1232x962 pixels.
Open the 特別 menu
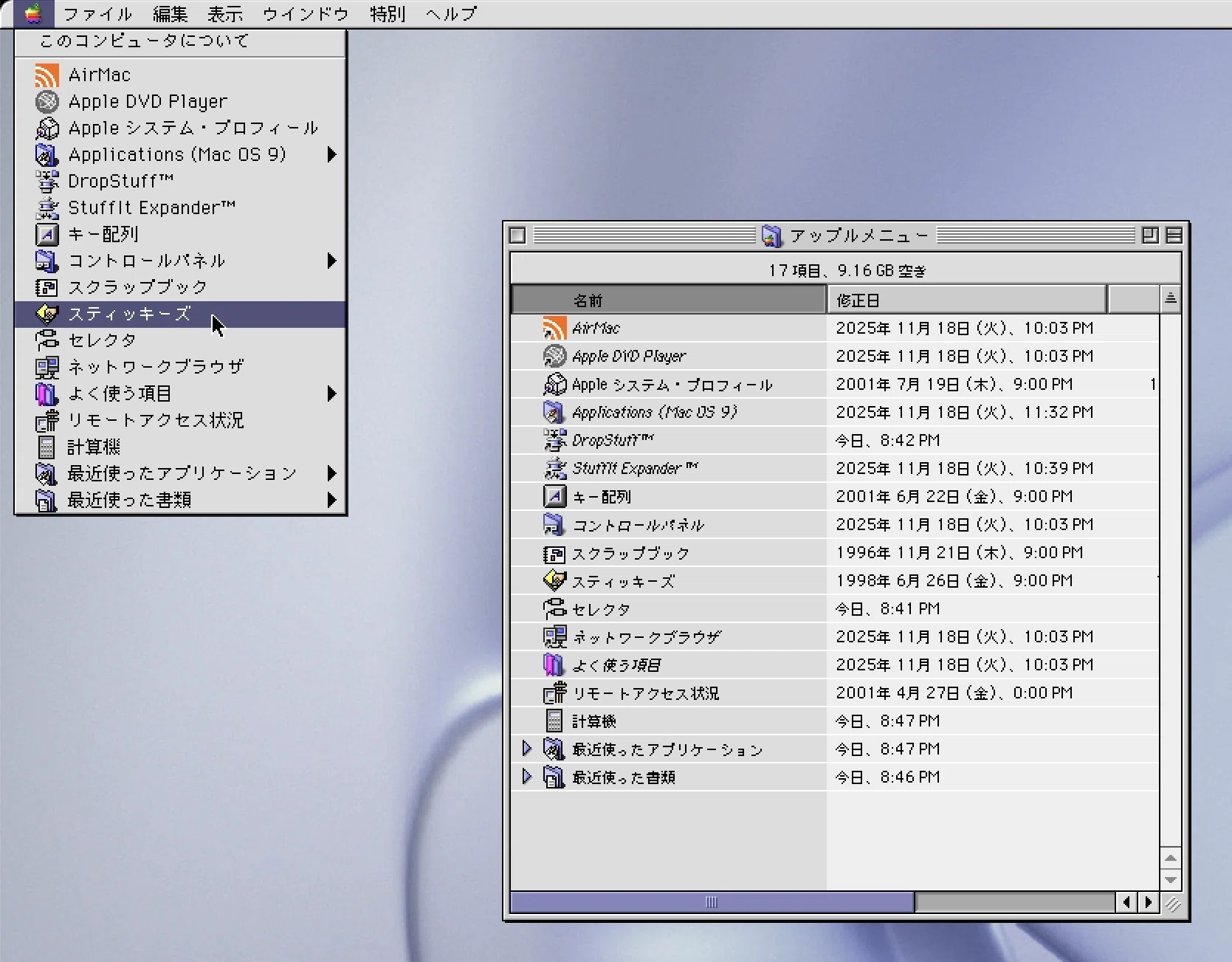(388, 14)
